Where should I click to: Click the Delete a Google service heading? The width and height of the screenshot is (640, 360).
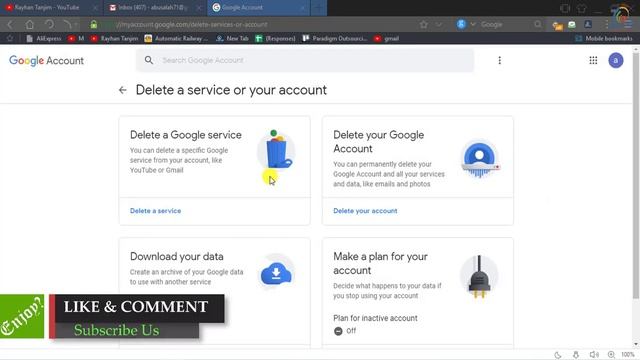pos(186,135)
